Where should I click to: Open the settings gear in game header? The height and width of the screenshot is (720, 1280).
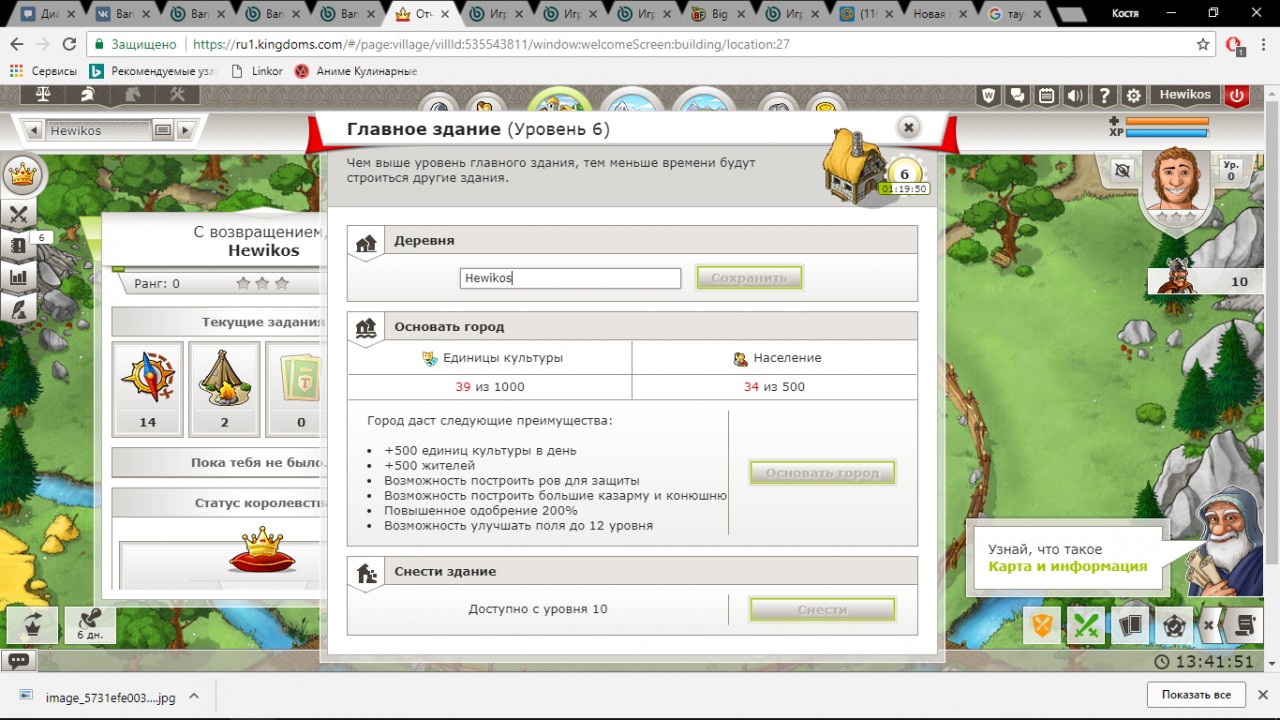[1133, 96]
